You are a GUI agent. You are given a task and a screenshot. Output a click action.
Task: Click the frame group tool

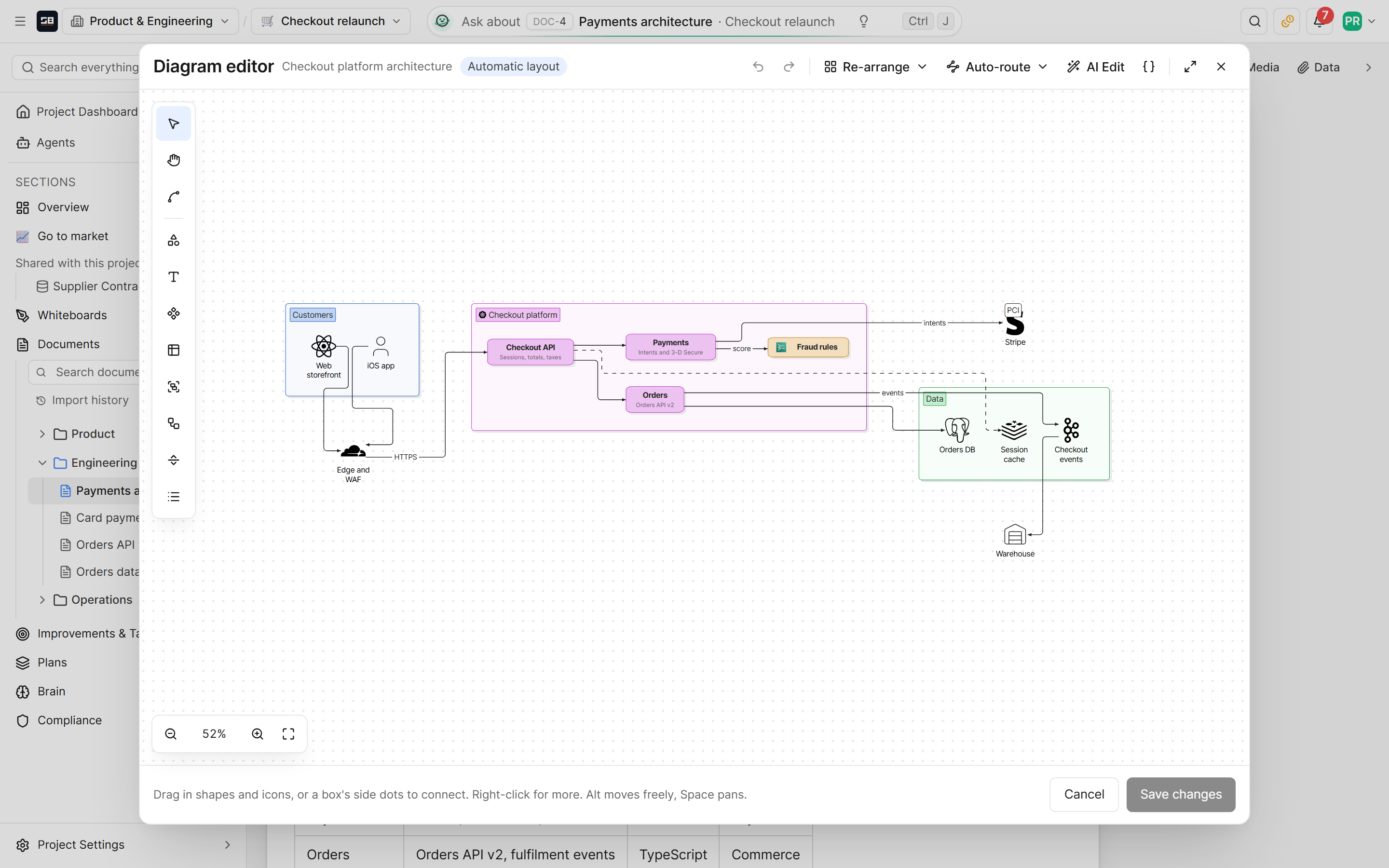[x=173, y=387]
